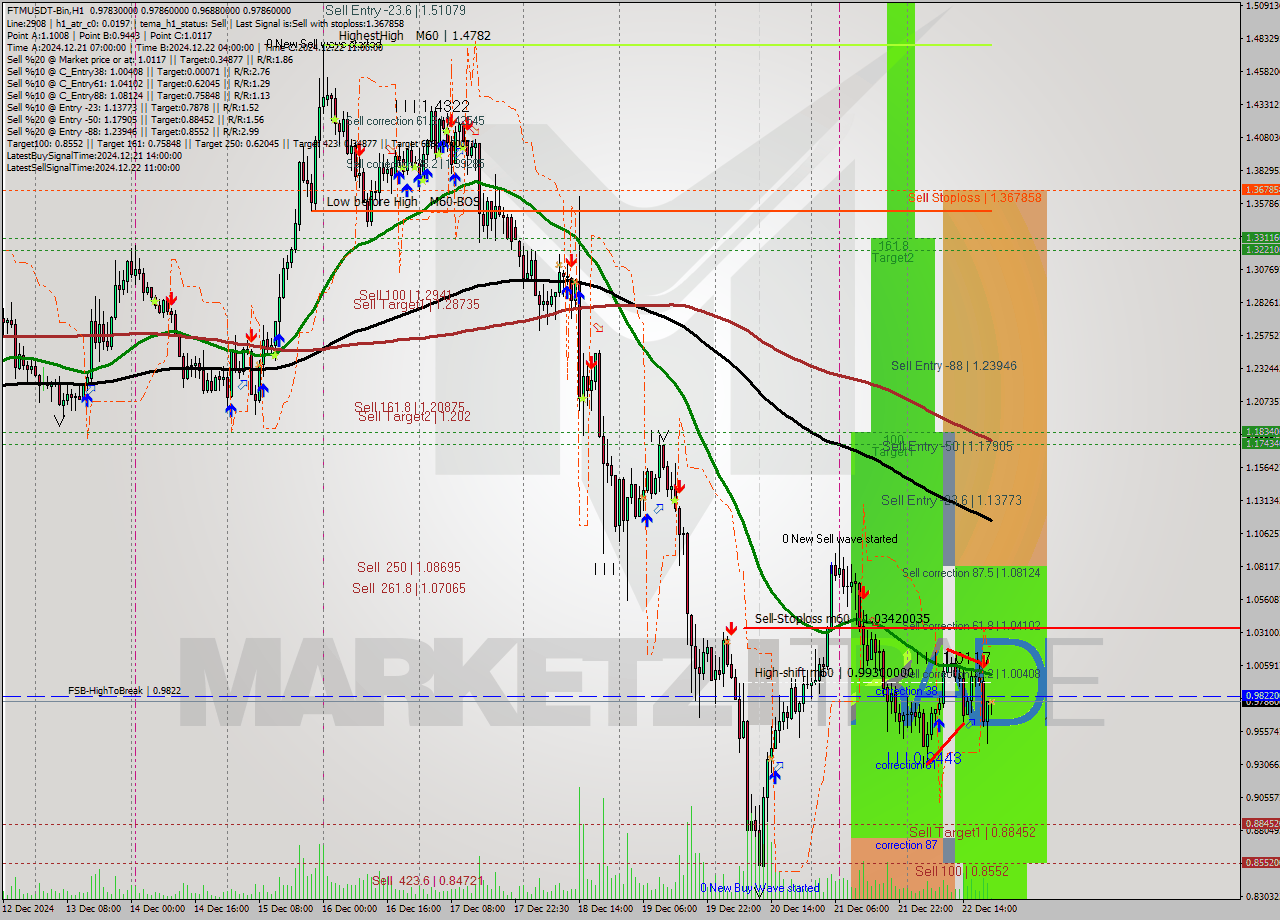
Task: Click the 'Sell 161.8 | 1.20875' label
Action: click(x=409, y=407)
